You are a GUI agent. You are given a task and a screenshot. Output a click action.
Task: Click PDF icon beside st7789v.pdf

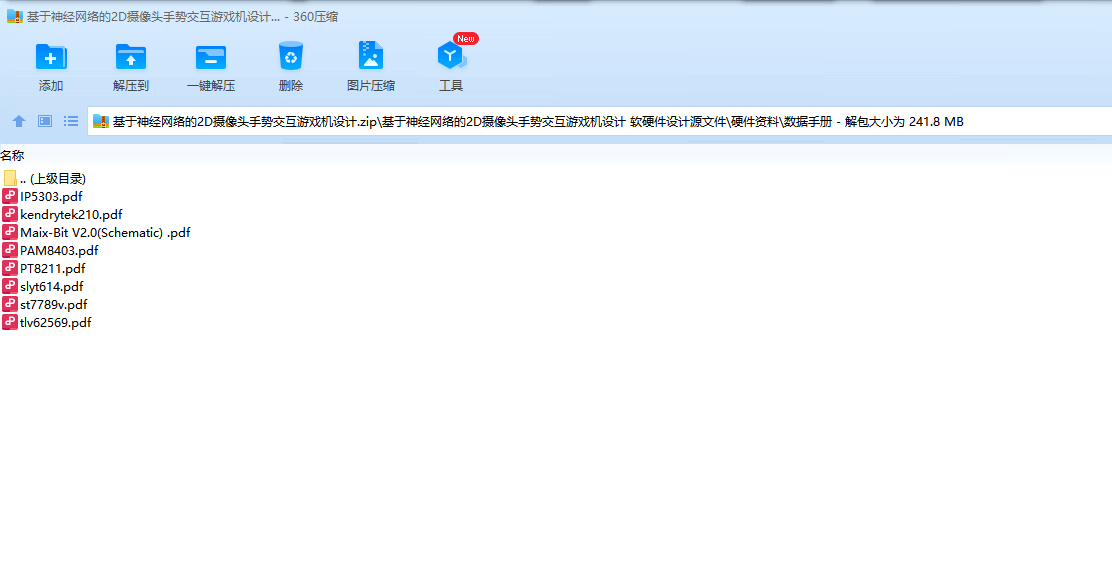[x=10, y=304]
